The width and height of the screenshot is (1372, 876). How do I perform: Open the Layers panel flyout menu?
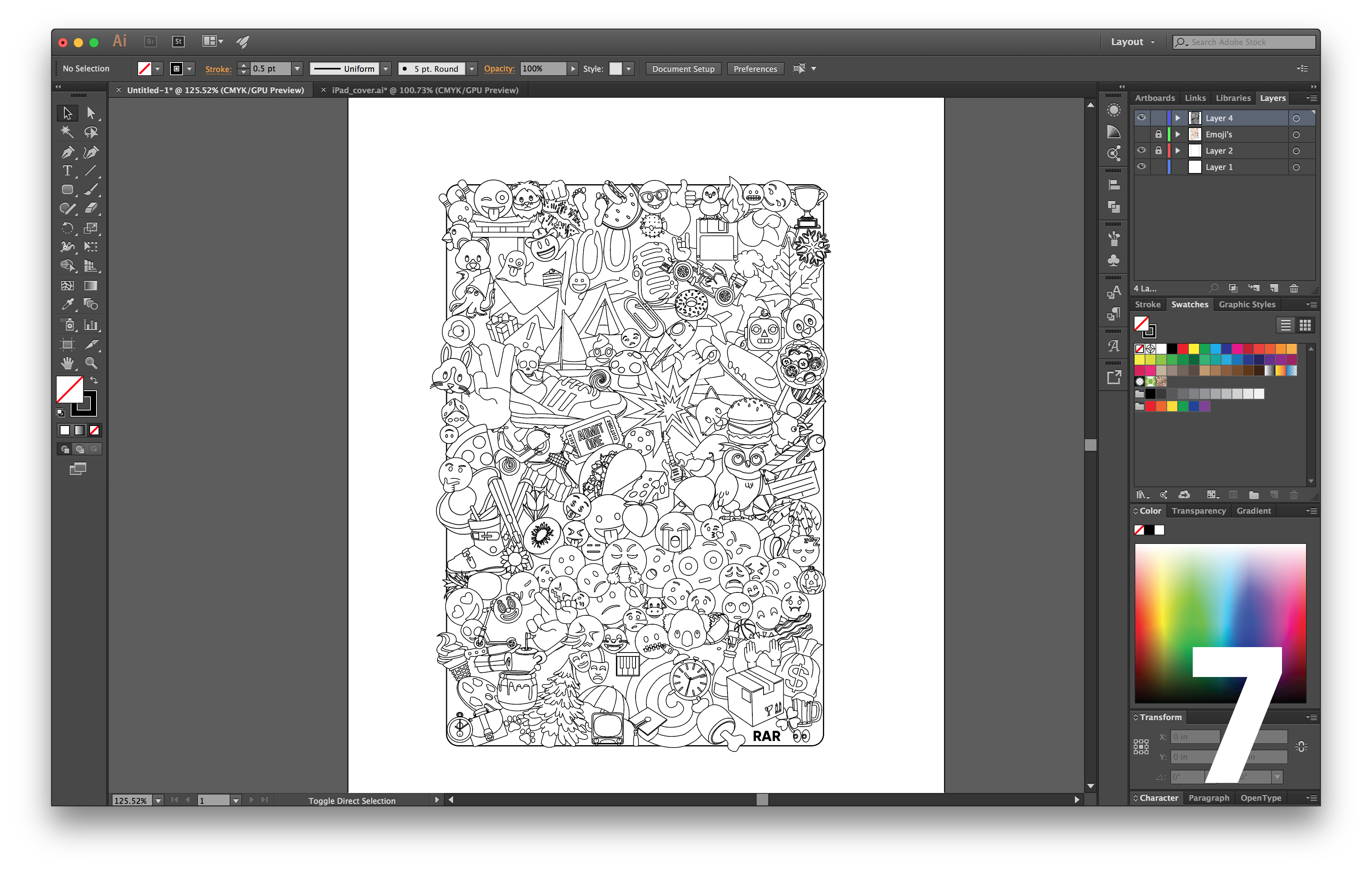click(1311, 98)
